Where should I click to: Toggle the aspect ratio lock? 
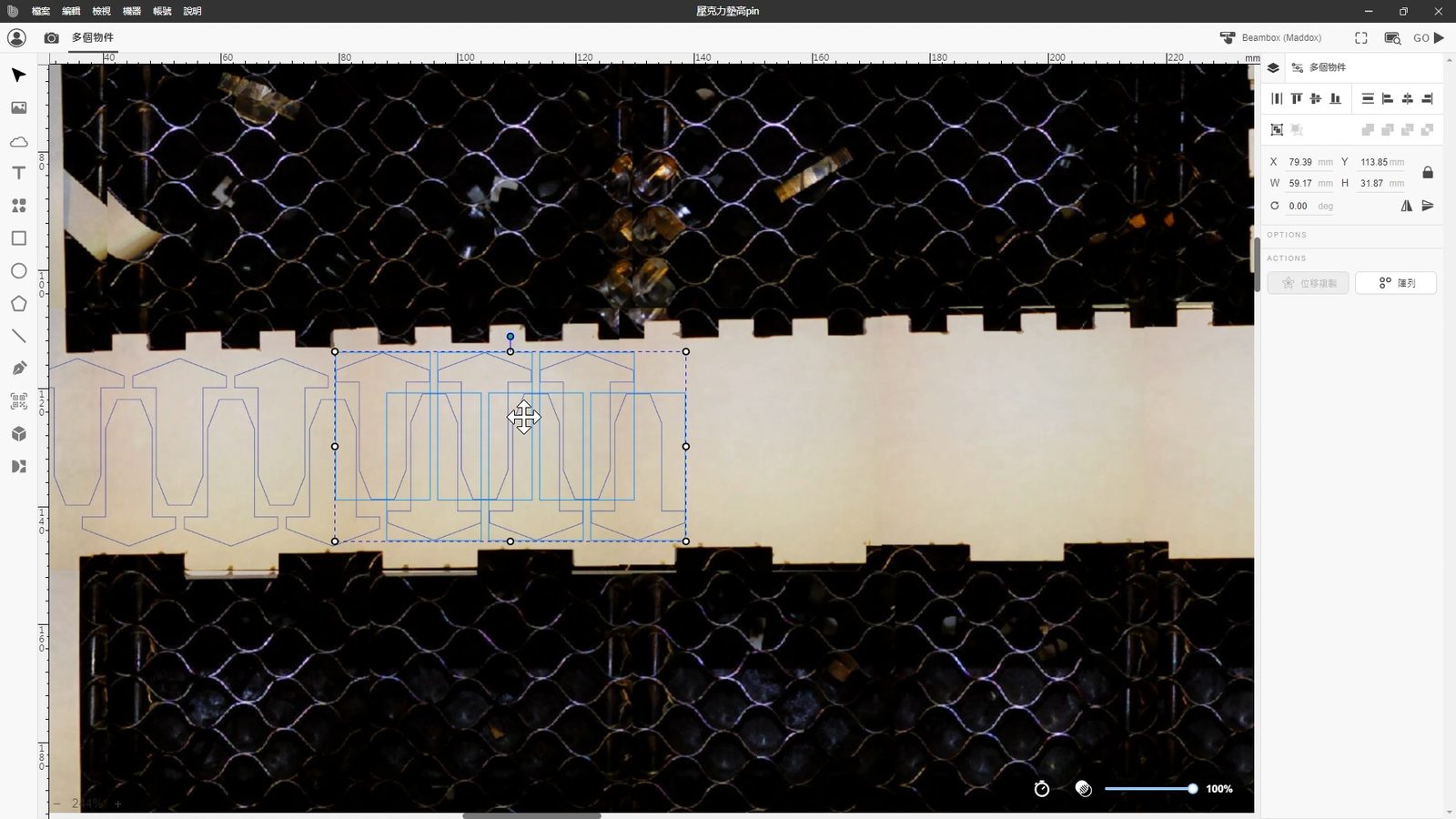(x=1428, y=172)
